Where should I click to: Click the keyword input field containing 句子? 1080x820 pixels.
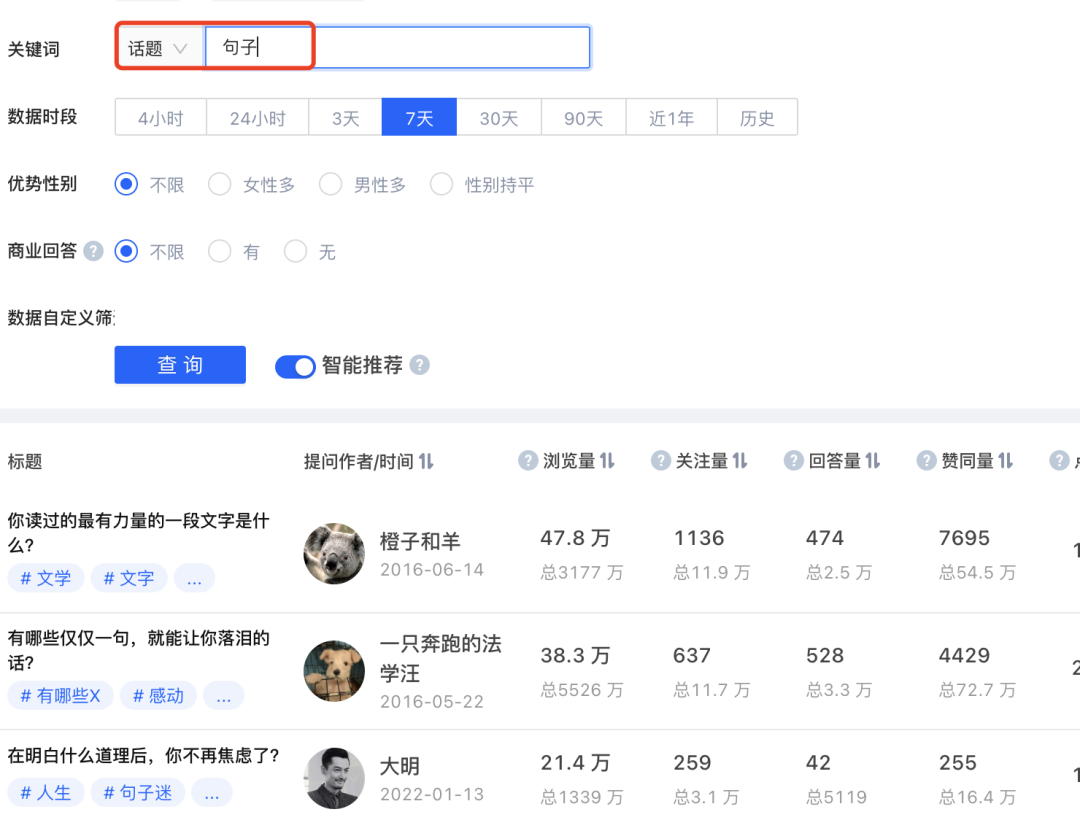pos(397,48)
